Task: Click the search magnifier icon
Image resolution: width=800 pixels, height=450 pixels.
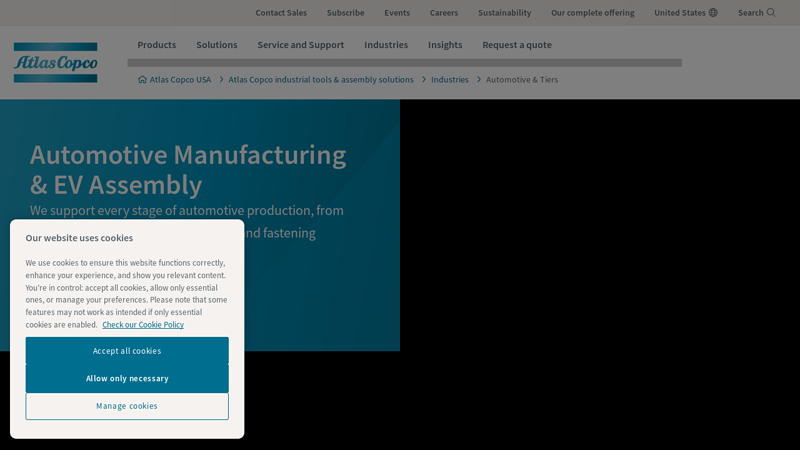Action: click(x=771, y=13)
